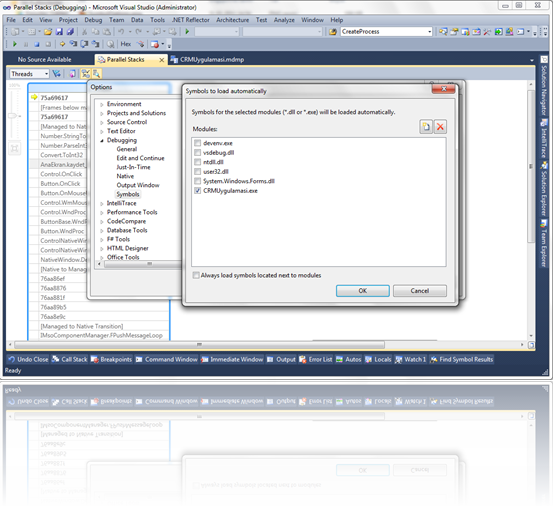Open the Tools menu
Screen dimensions: 553x506
pyautogui.click(x=157, y=20)
